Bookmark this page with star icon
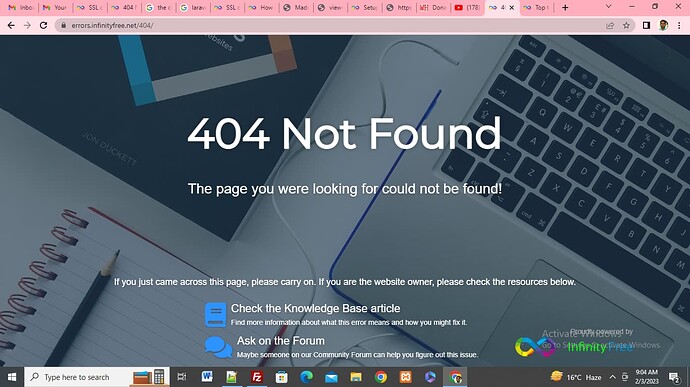 tap(626, 26)
